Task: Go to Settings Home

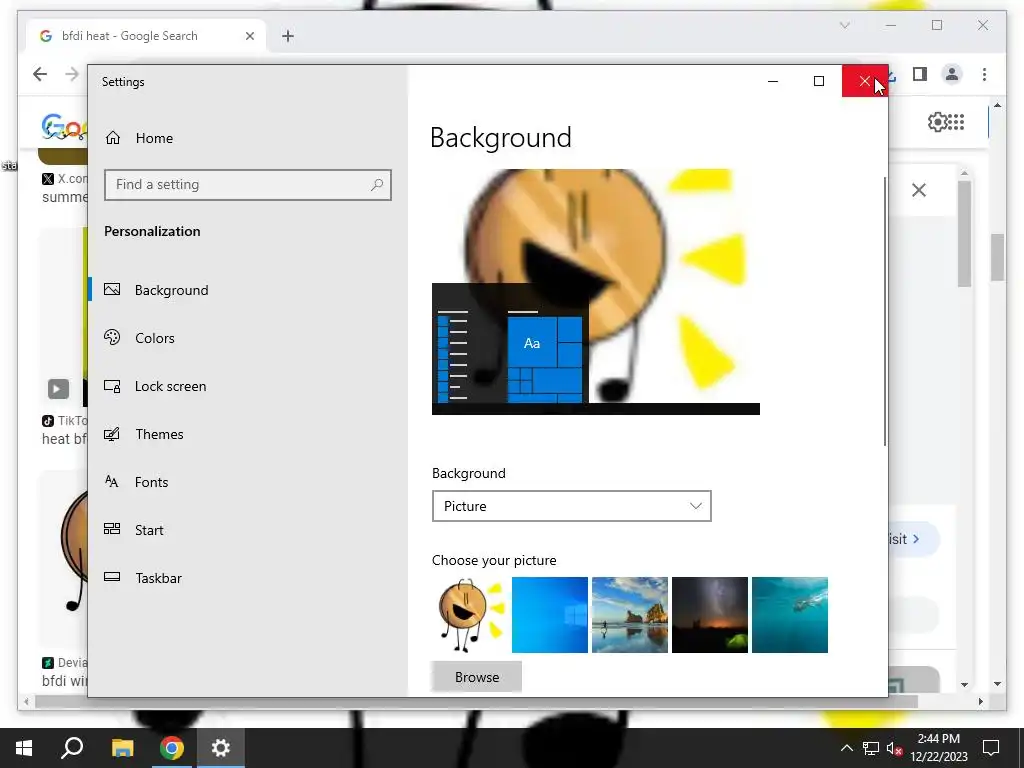Action: (139, 138)
